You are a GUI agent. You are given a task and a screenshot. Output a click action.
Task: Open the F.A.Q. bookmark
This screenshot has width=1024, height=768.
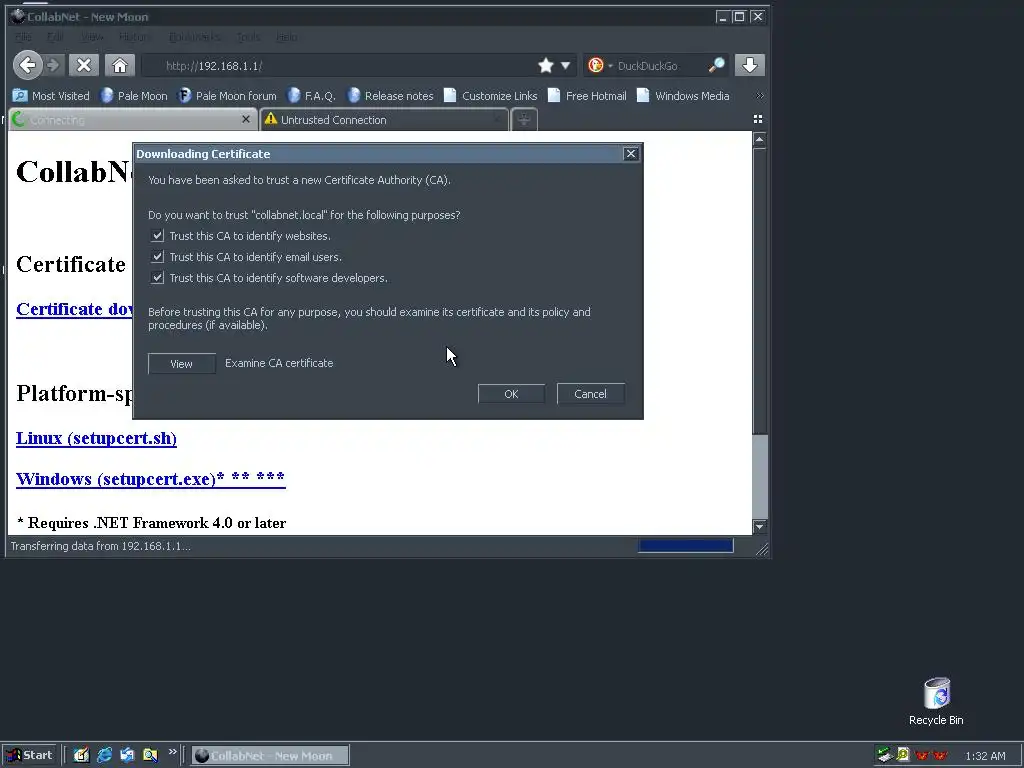click(311, 96)
